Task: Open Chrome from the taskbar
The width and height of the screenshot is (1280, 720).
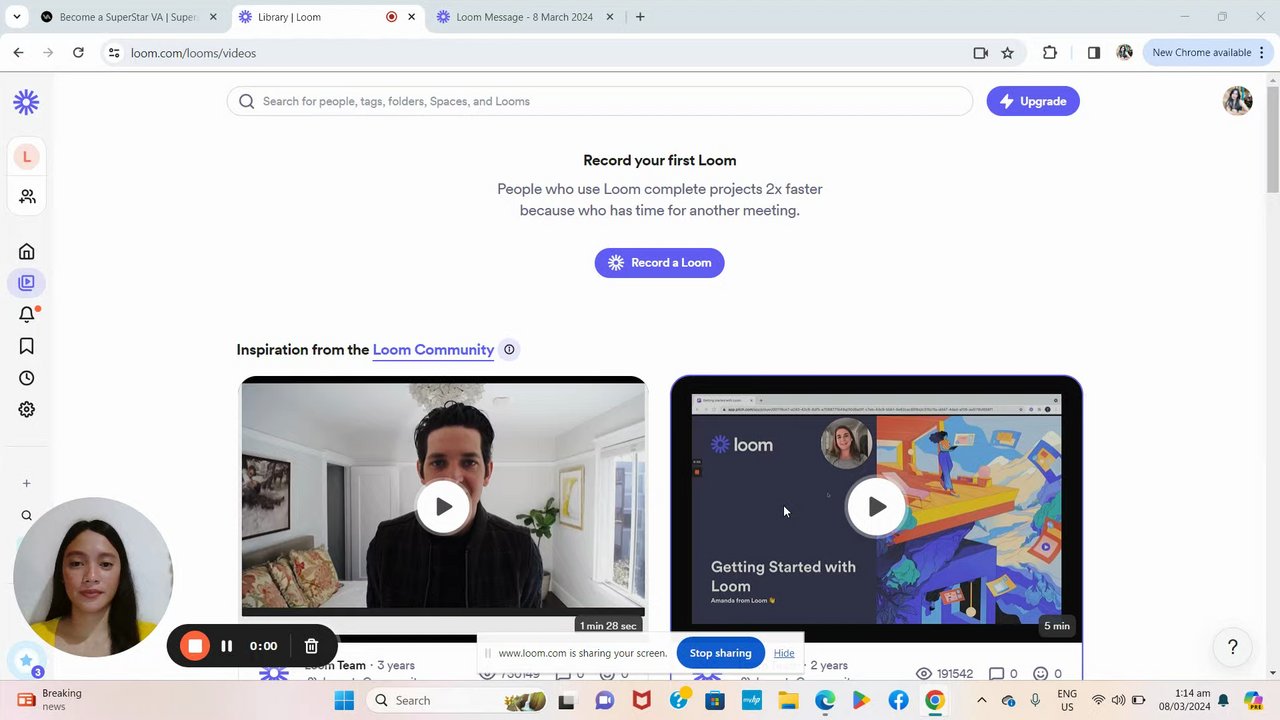Action: tap(934, 701)
